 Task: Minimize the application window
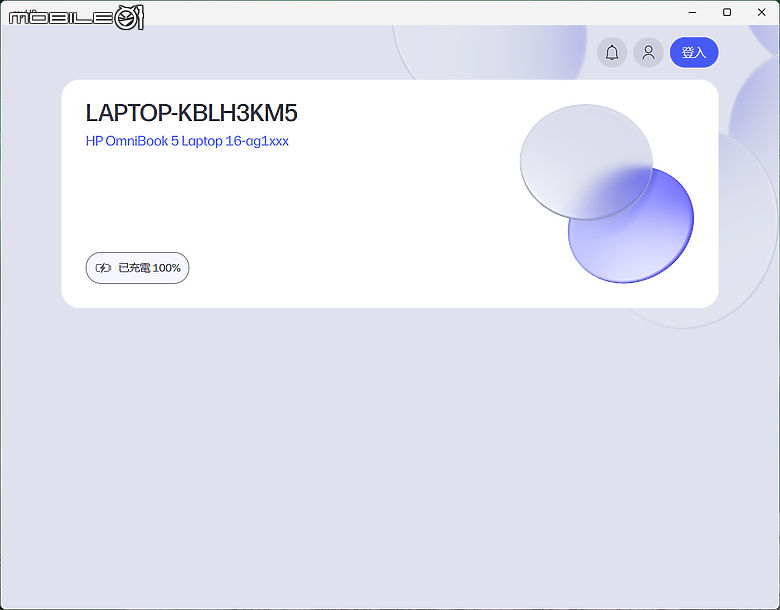pos(692,12)
